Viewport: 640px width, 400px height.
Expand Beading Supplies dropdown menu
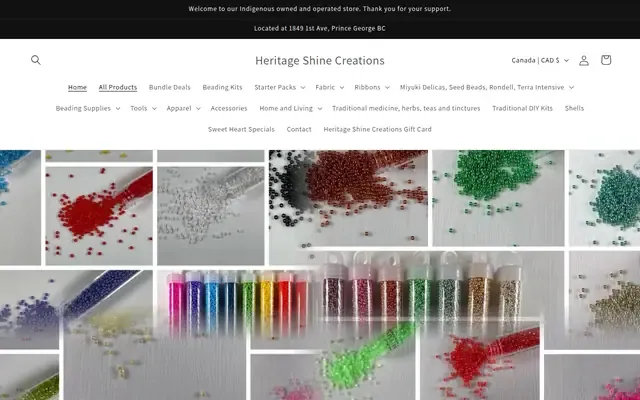coord(88,108)
